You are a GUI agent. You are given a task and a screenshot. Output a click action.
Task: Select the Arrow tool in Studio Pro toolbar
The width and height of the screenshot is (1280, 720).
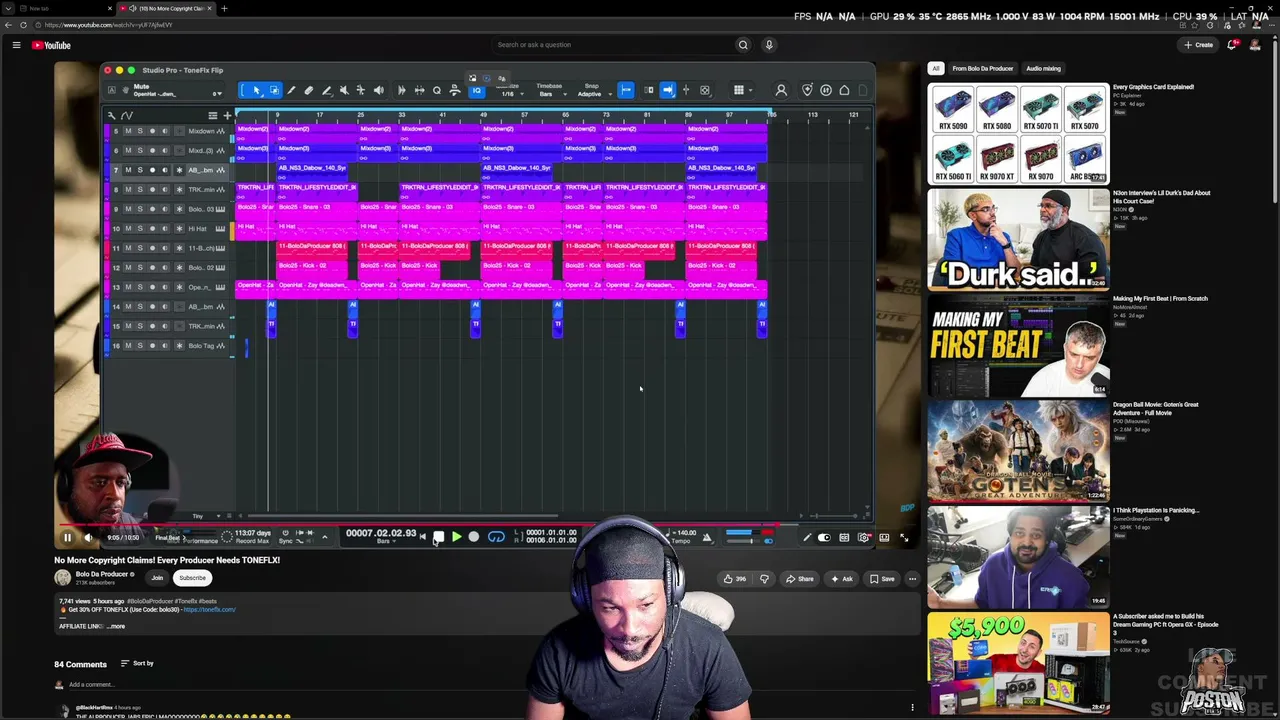point(257,90)
